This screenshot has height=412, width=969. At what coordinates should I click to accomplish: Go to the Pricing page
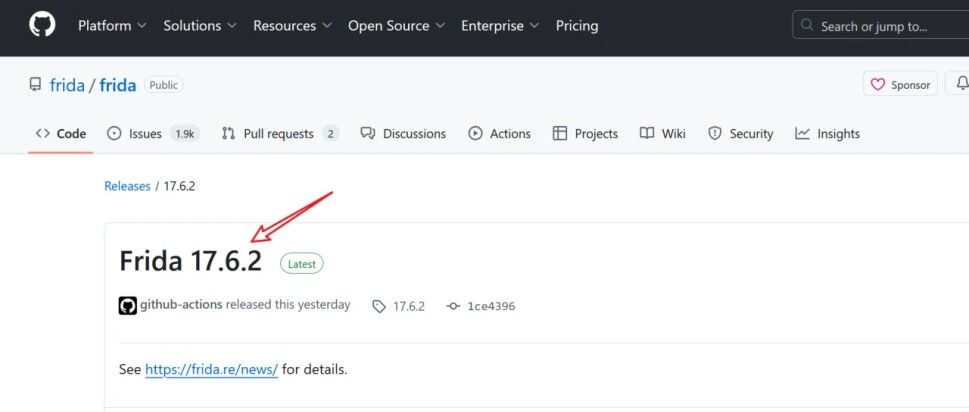point(577,26)
